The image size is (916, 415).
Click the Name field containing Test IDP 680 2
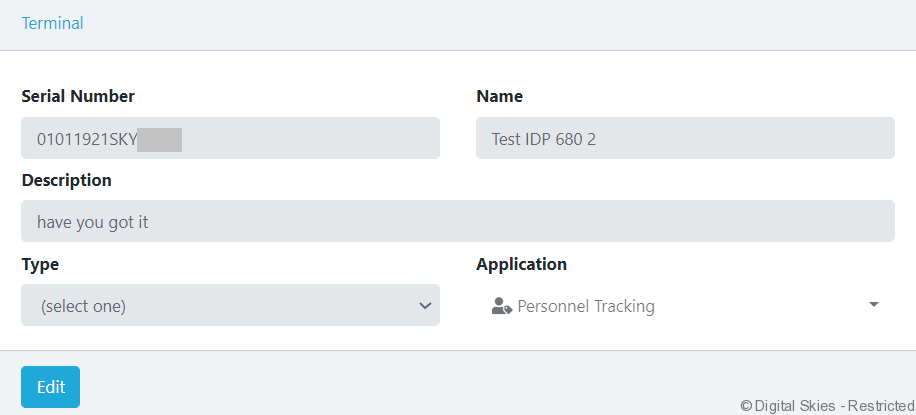tap(685, 138)
